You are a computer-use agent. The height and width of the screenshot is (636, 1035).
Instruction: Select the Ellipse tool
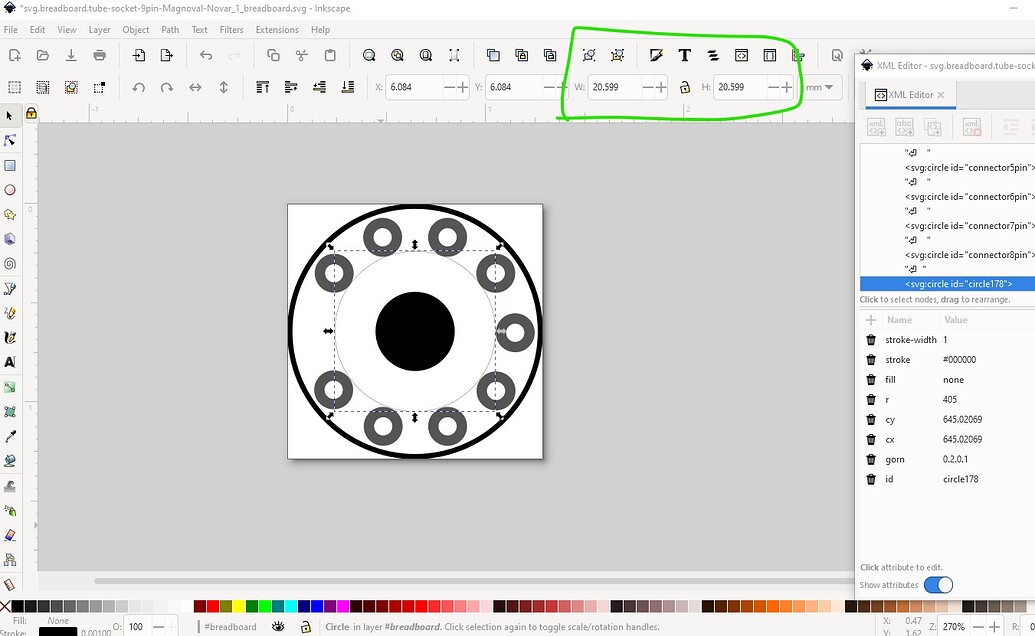click(10, 190)
